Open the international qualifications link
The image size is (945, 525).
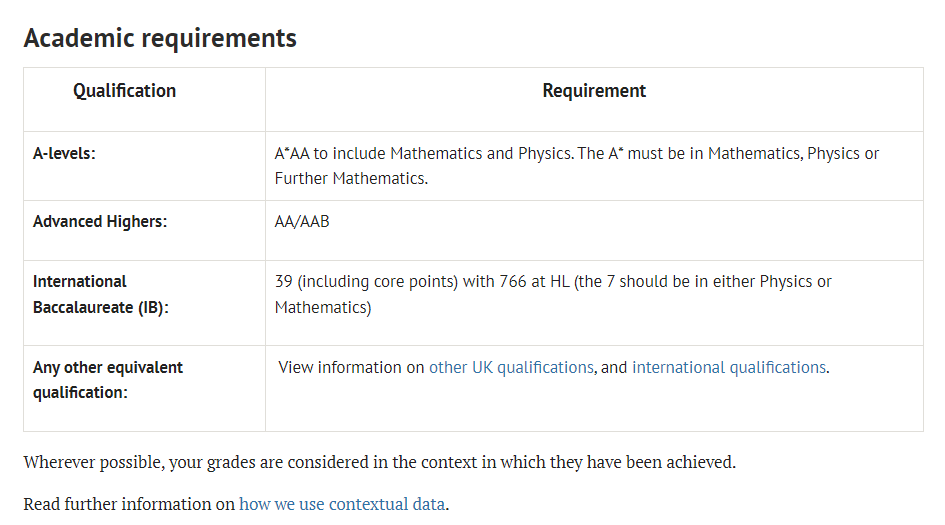[729, 367]
